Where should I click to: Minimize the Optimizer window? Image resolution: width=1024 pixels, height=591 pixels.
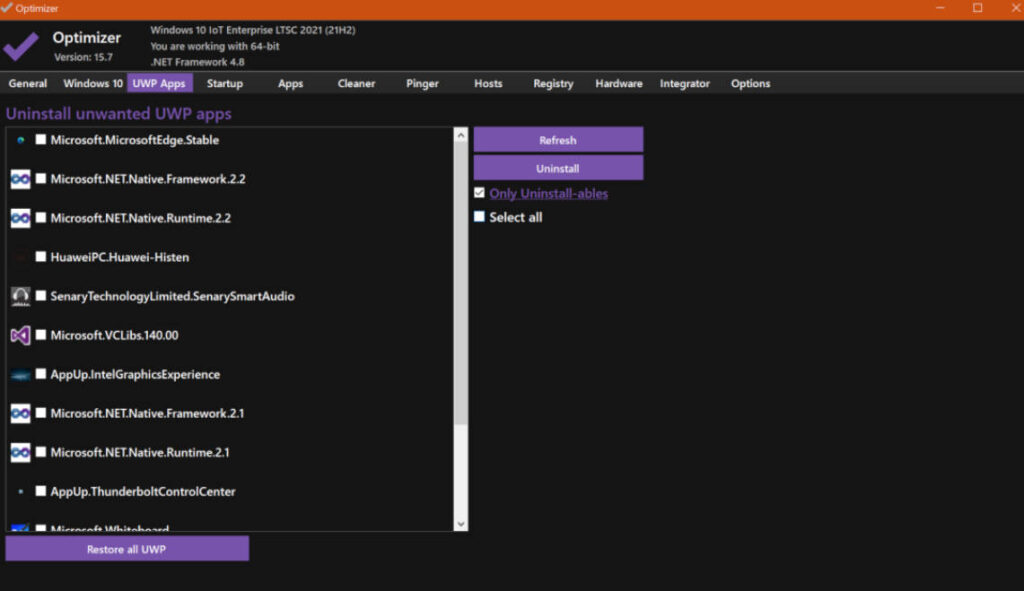click(x=940, y=8)
